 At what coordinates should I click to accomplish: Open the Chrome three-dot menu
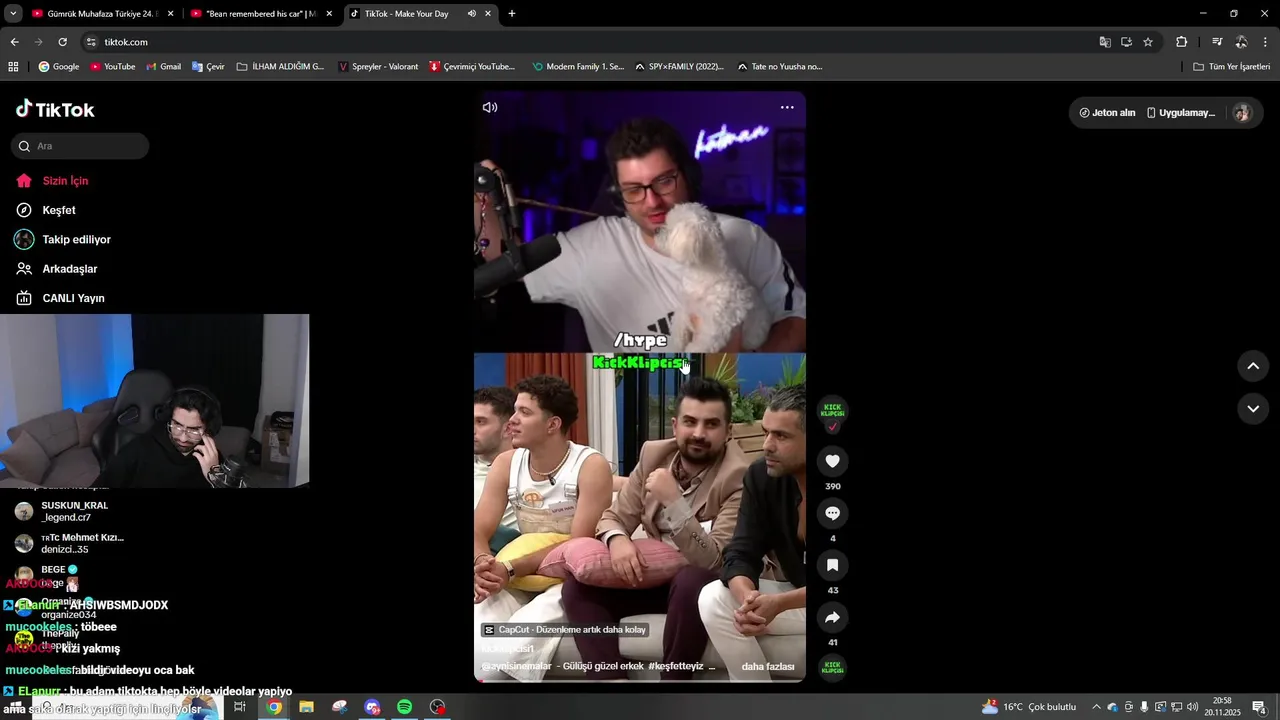click(1266, 42)
